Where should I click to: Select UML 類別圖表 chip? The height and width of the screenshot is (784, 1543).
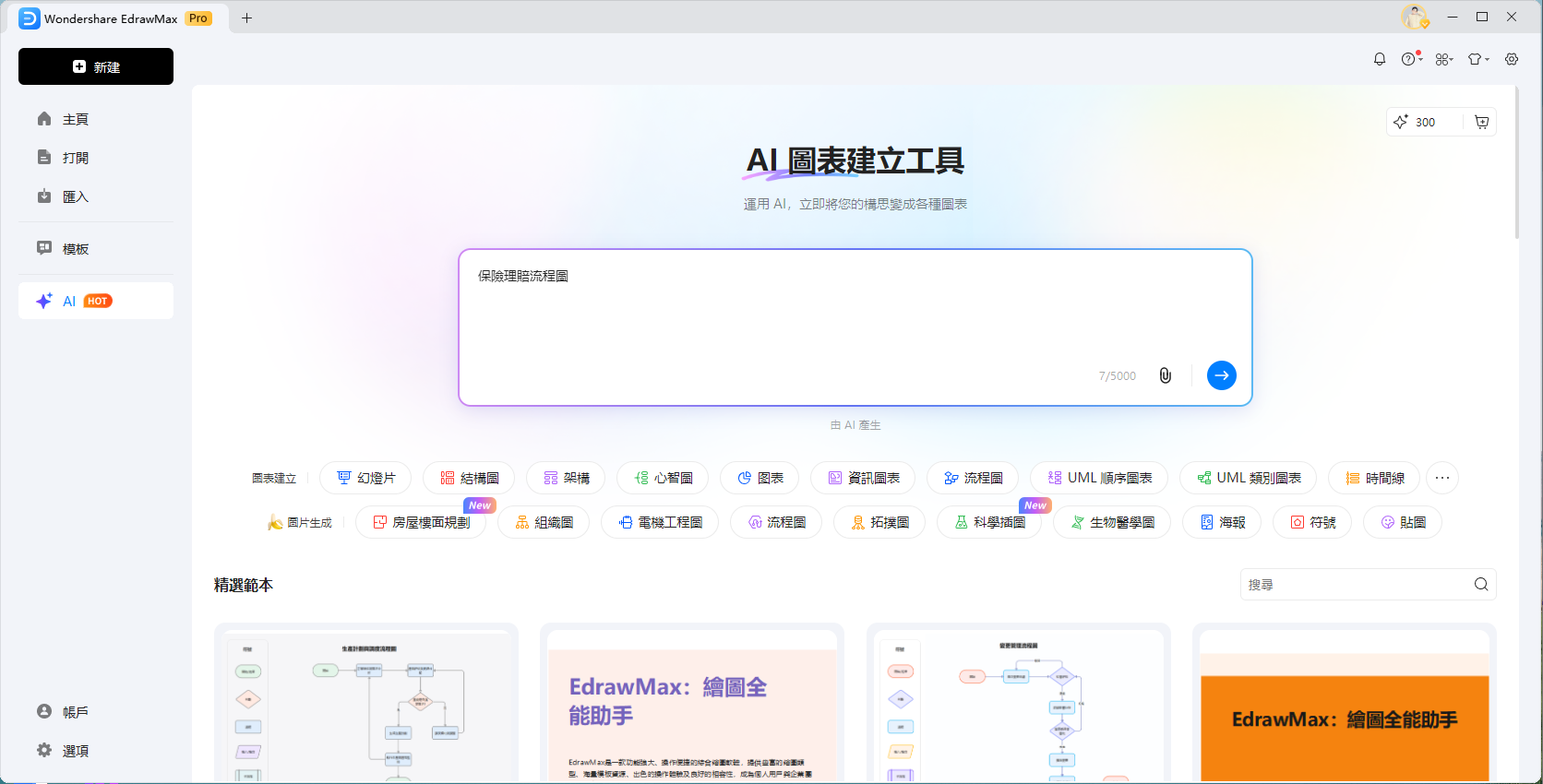1248,478
